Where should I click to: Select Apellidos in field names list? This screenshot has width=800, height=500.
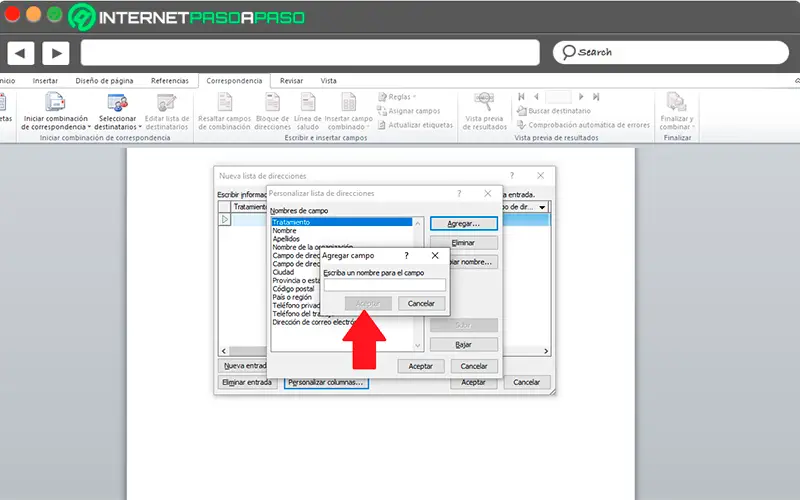click(x=286, y=239)
